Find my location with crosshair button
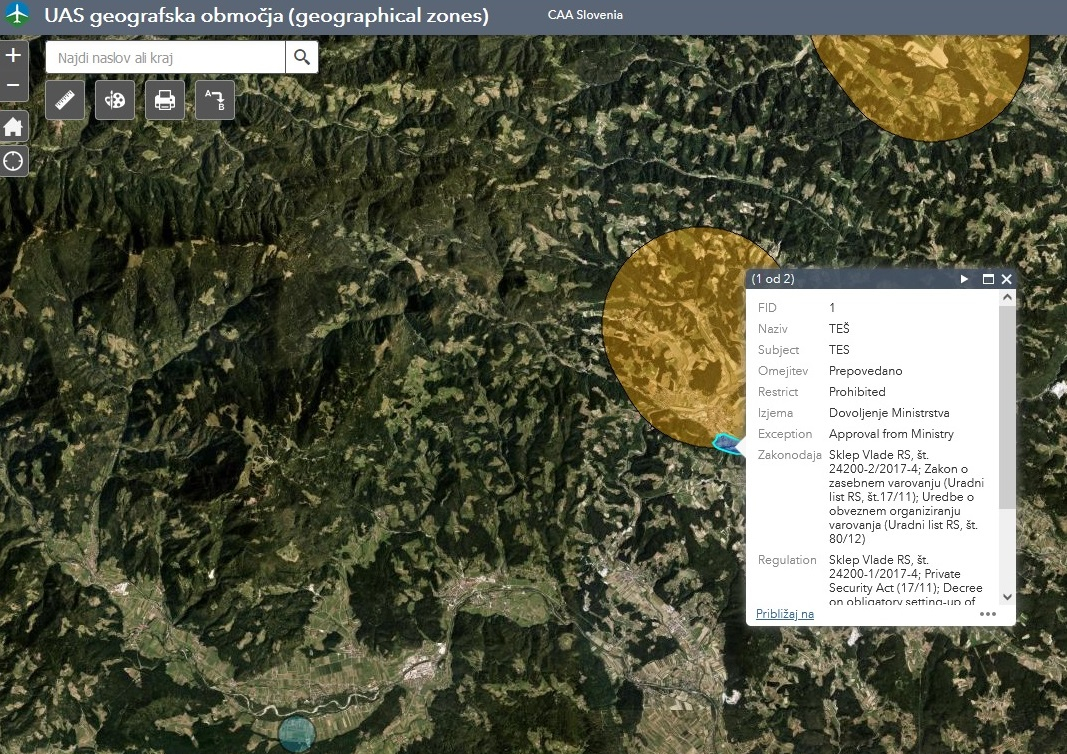 click(x=13, y=161)
